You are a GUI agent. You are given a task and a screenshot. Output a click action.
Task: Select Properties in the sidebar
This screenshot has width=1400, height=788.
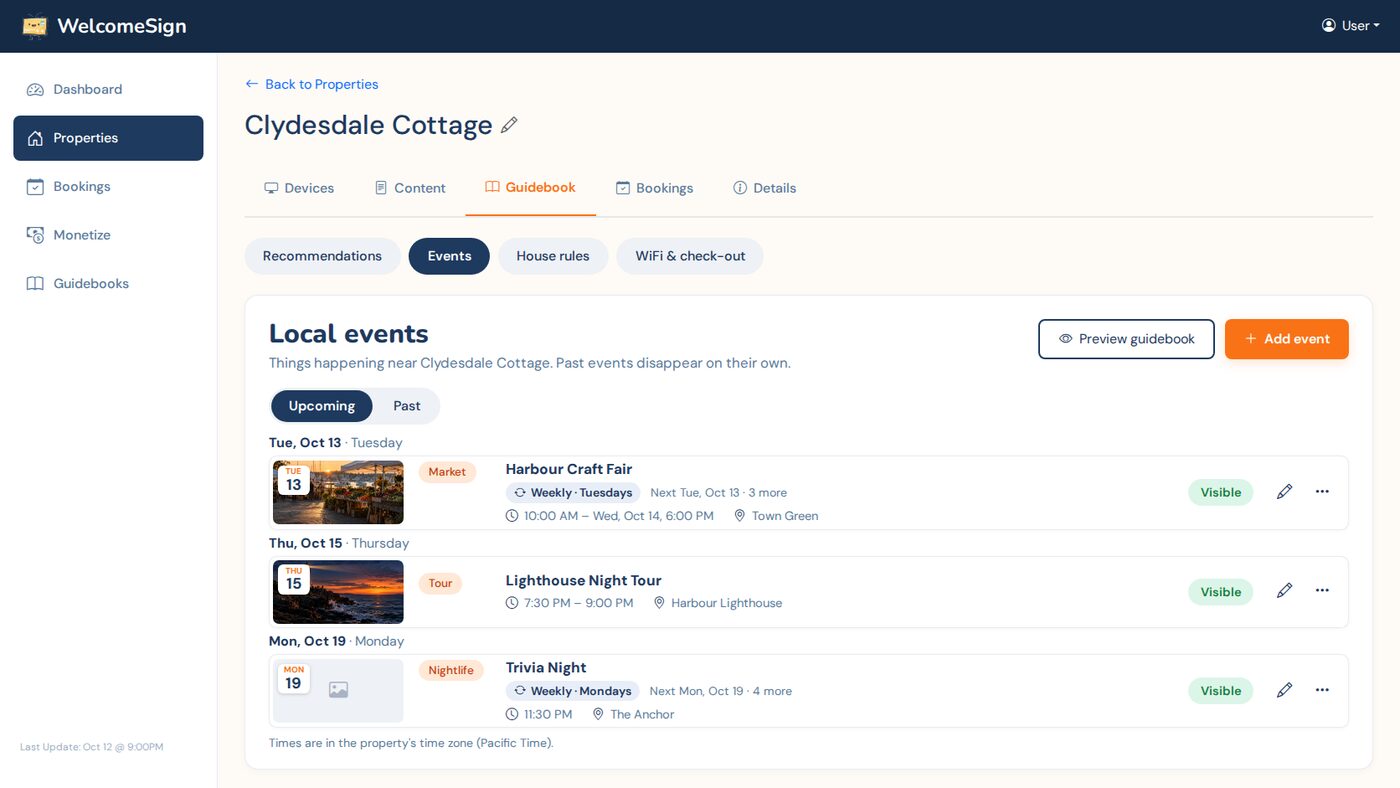click(108, 138)
